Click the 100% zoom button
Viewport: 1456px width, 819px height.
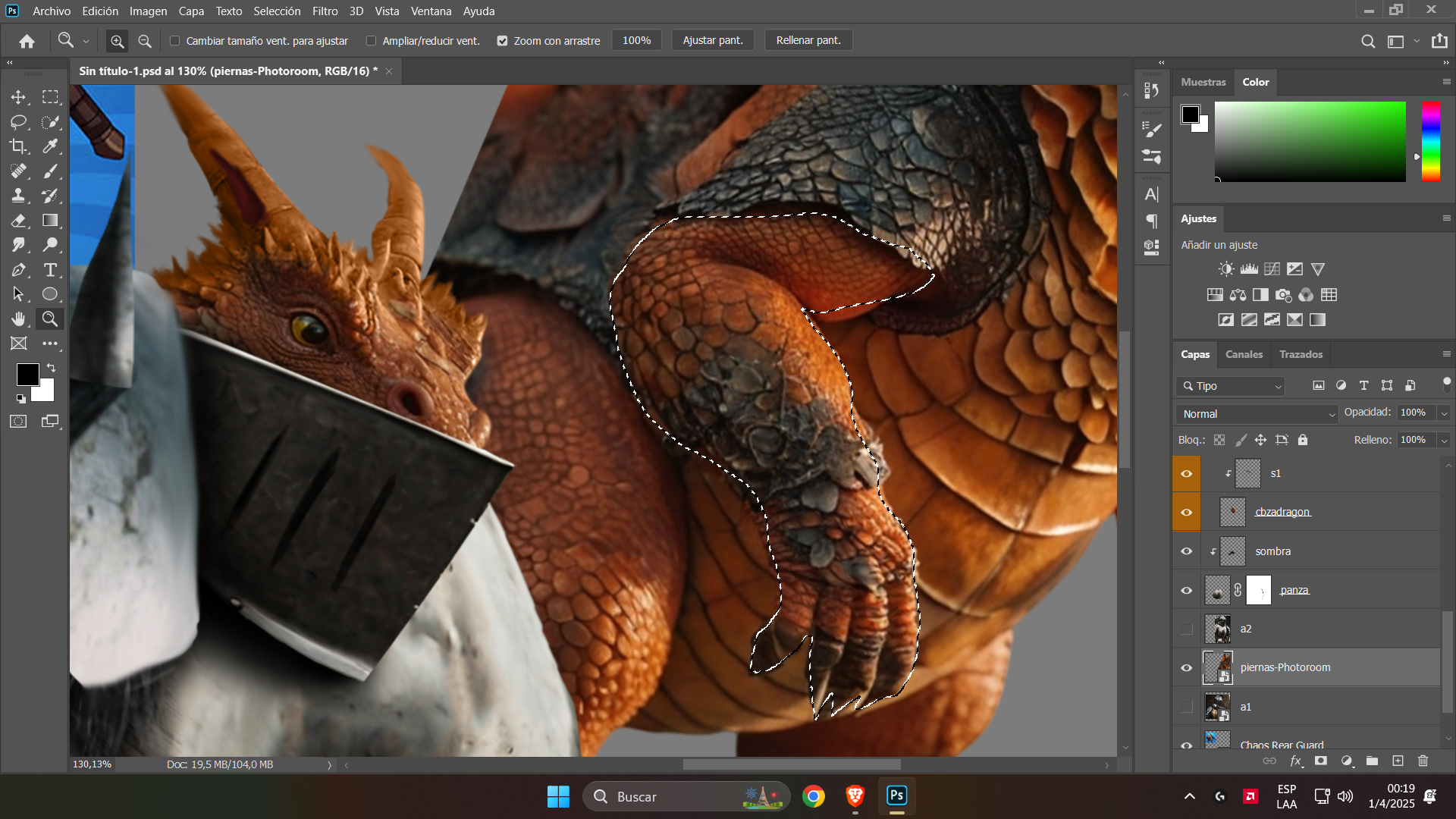pos(636,41)
